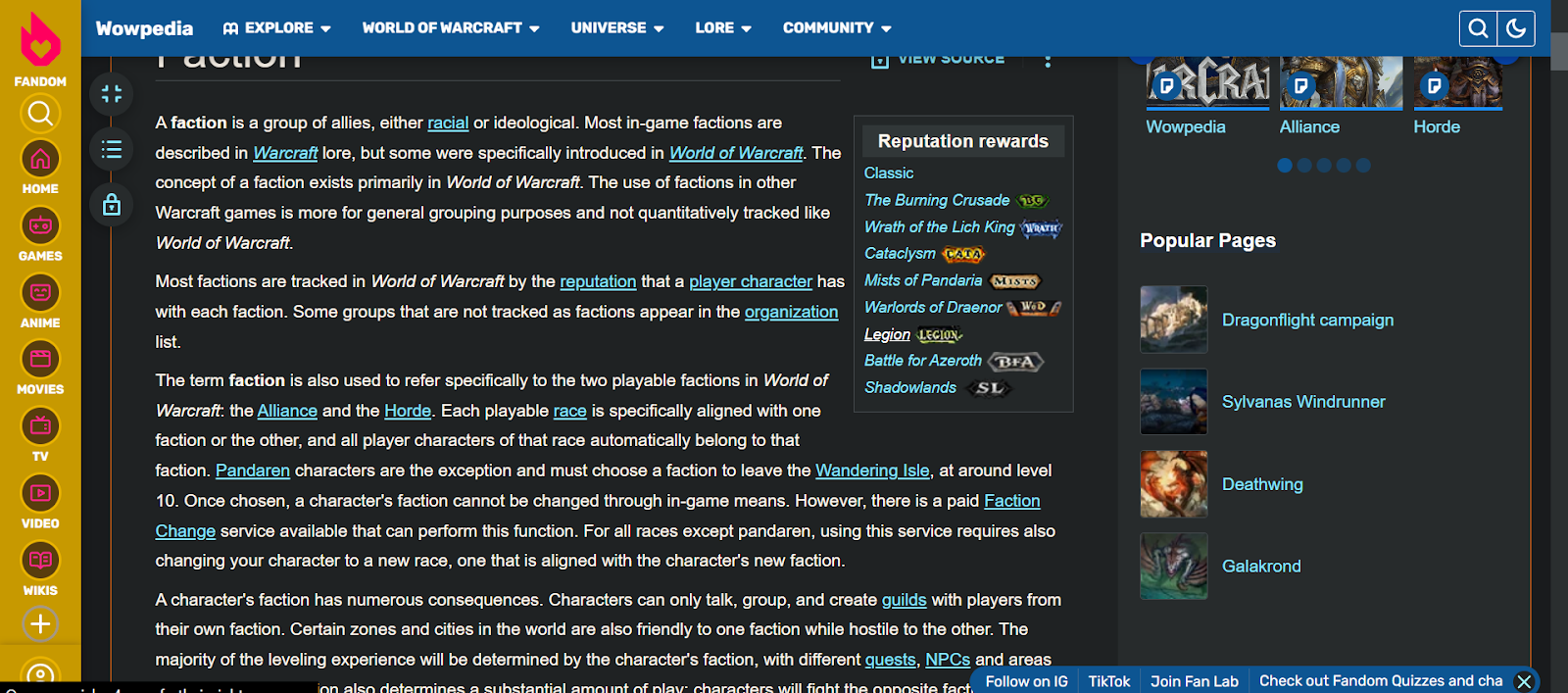Toggle dark/light theme moon button
The image size is (1568, 693).
[x=1516, y=28]
